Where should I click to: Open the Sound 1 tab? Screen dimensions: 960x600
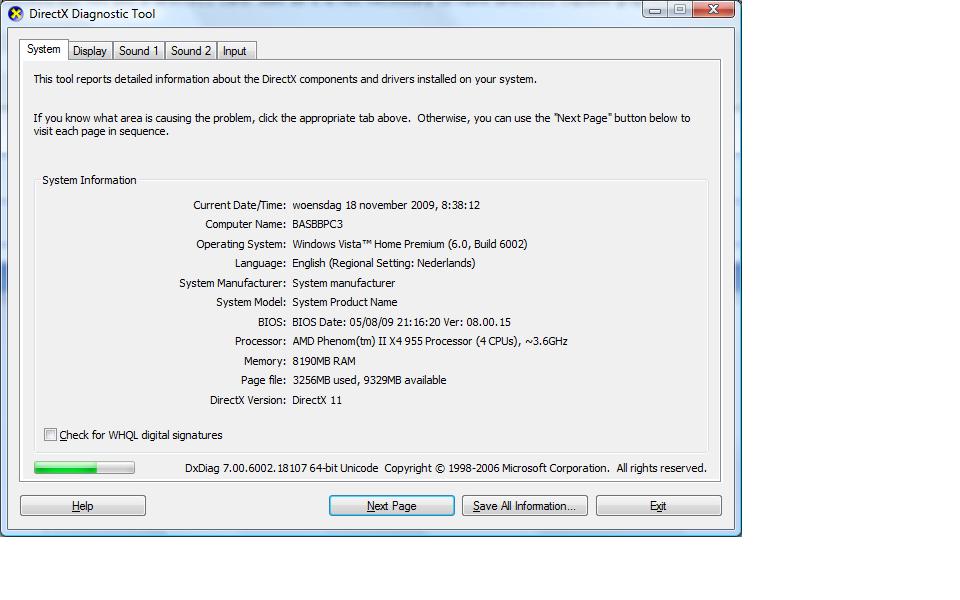[138, 51]
